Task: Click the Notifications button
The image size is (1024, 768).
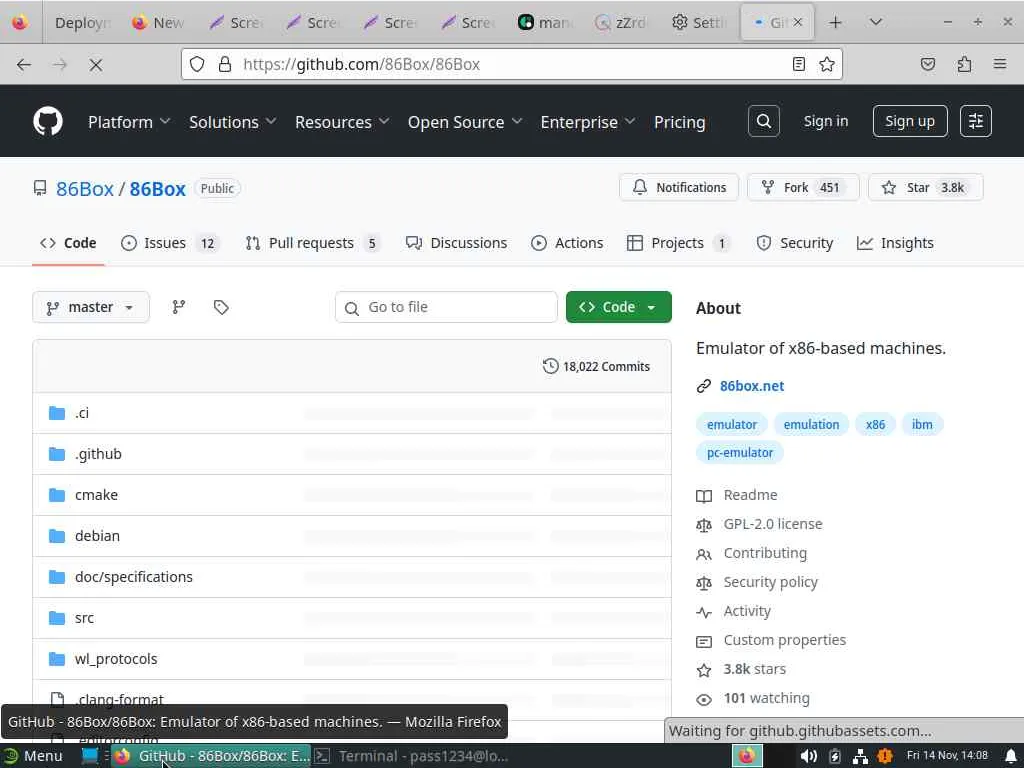Action: point(679,187)
